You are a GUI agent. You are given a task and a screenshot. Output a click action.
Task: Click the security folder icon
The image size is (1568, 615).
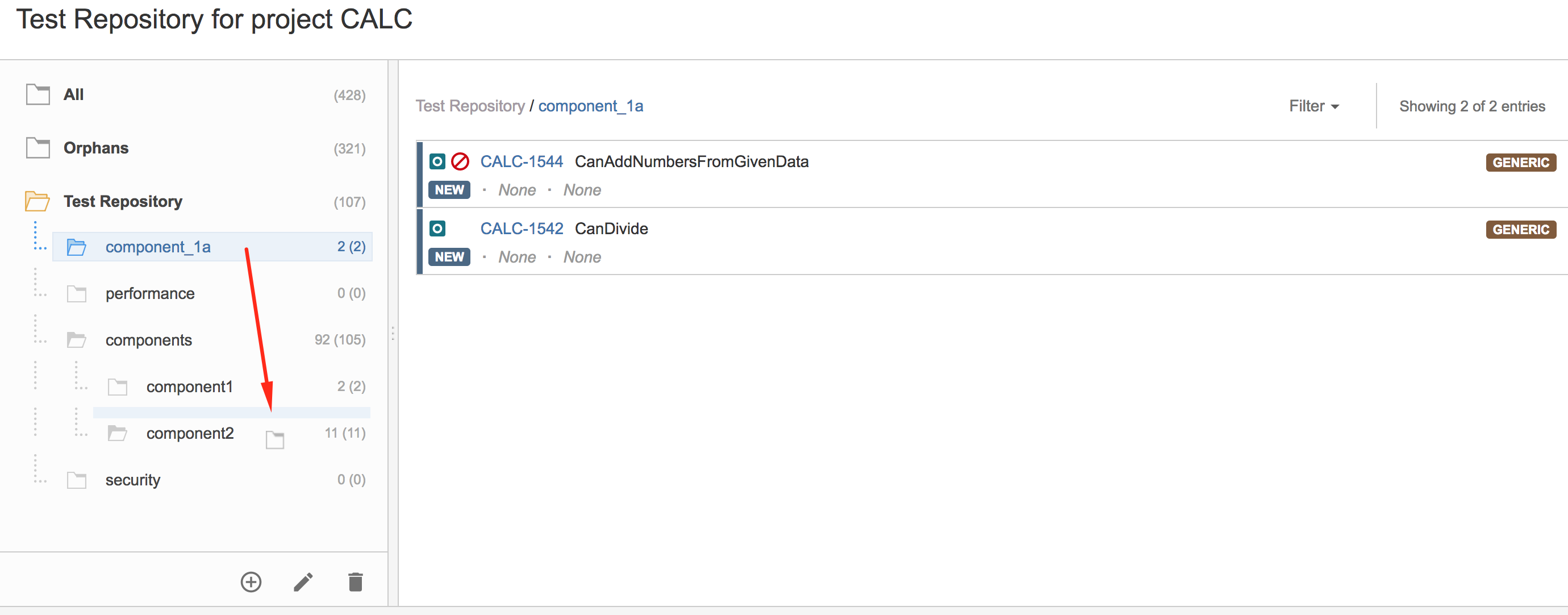tap(76, 480)
